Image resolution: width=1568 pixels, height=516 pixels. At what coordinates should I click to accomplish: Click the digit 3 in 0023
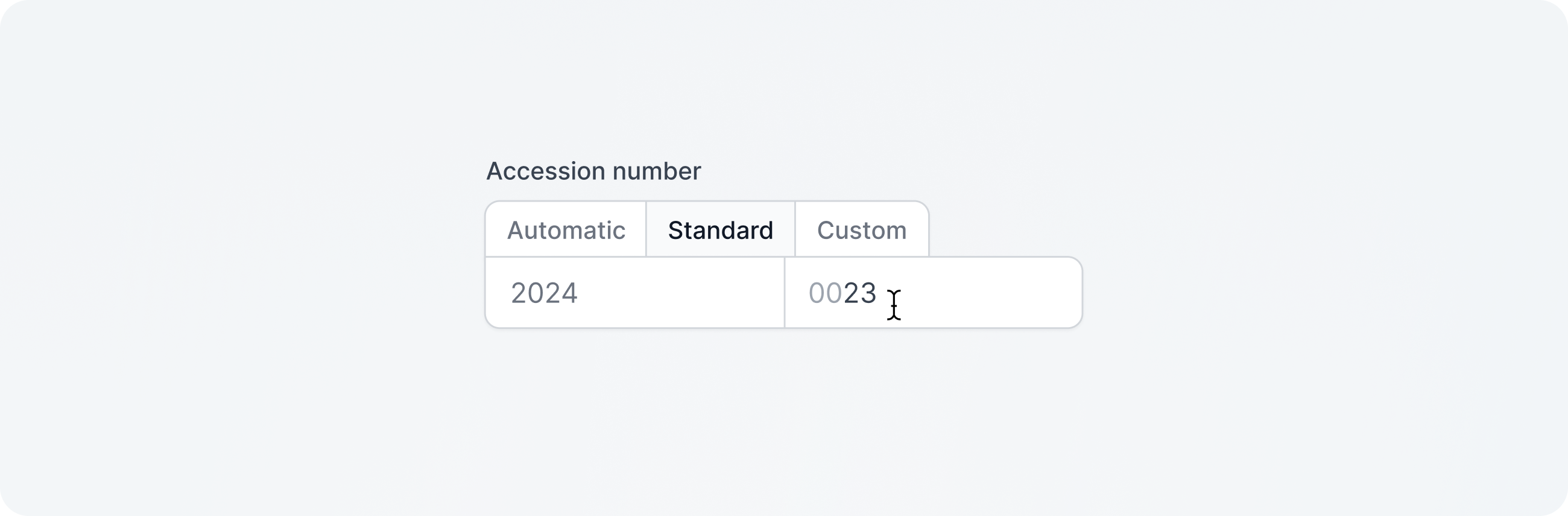pos(868,294)
